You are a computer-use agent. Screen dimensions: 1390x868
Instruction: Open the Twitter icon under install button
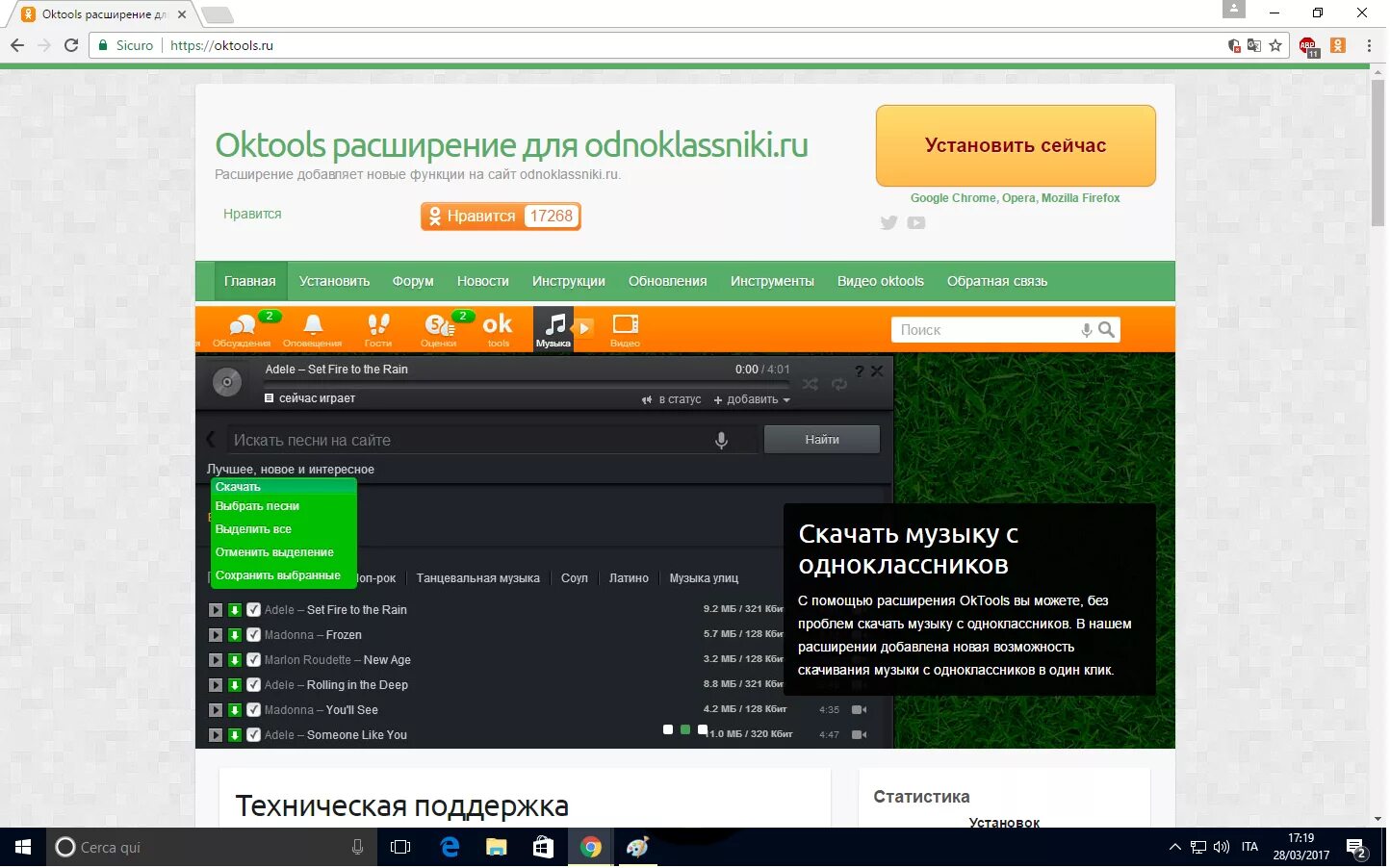pos(890,223)
